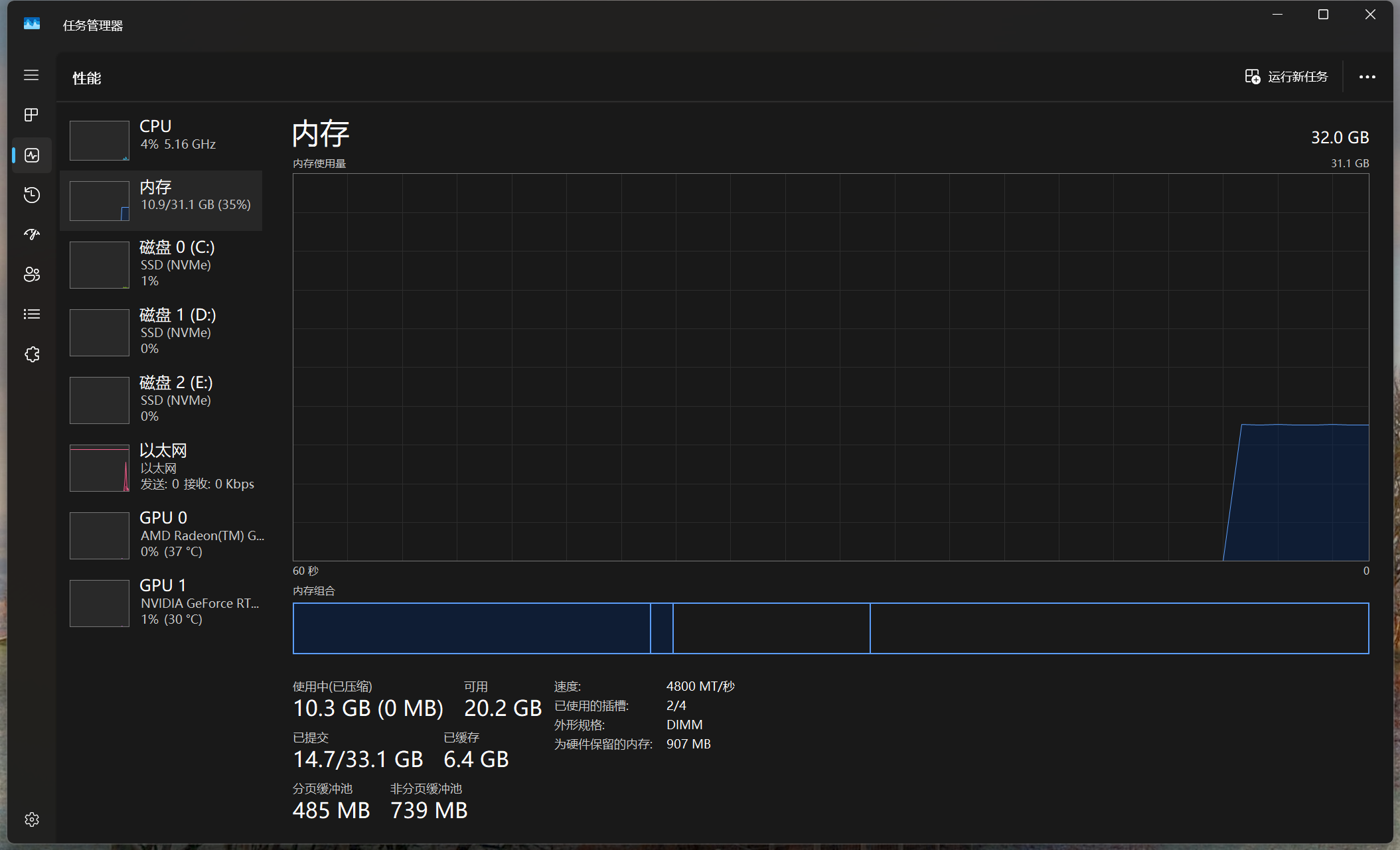Click the memory usage graph
Image resolution: width=1400 pixels, height=850 pixels.
tap(830, 367)
